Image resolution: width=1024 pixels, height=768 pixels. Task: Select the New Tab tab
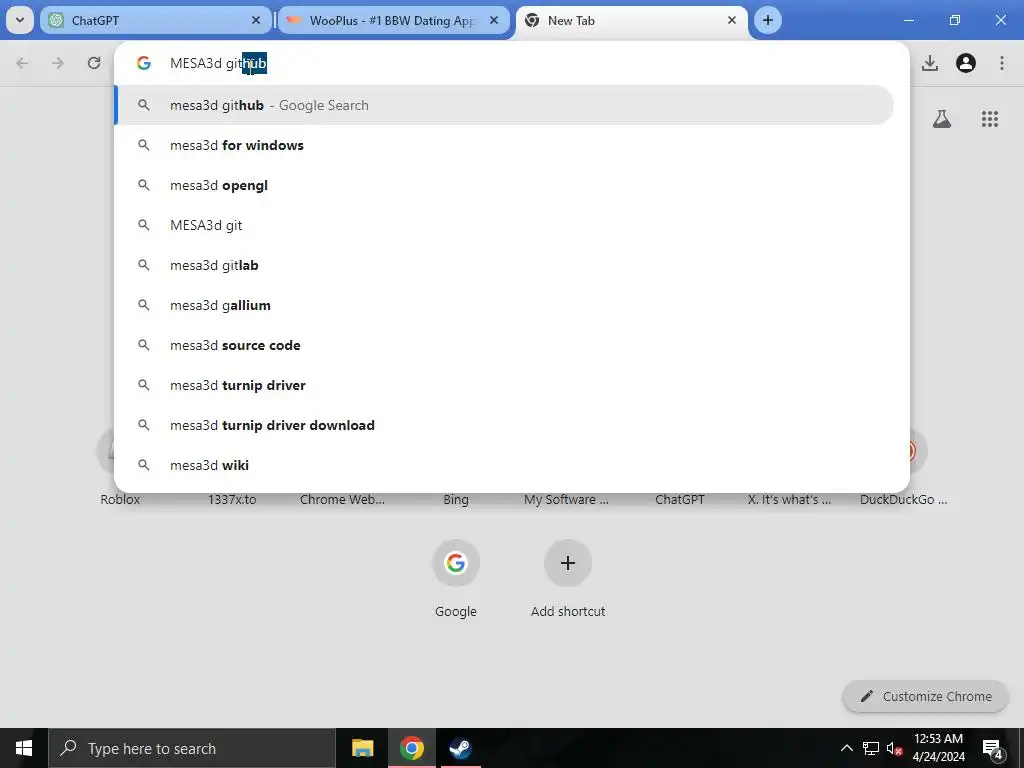pos(631,20)
